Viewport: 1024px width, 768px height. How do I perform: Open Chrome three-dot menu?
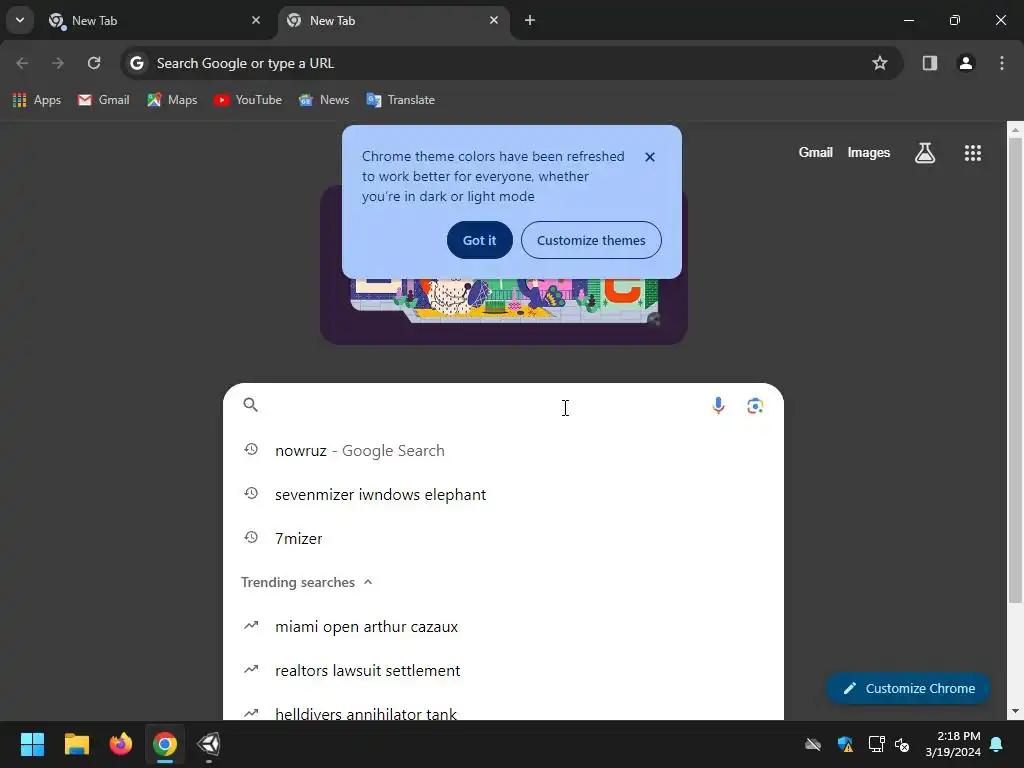click(x=1002, y=63)
